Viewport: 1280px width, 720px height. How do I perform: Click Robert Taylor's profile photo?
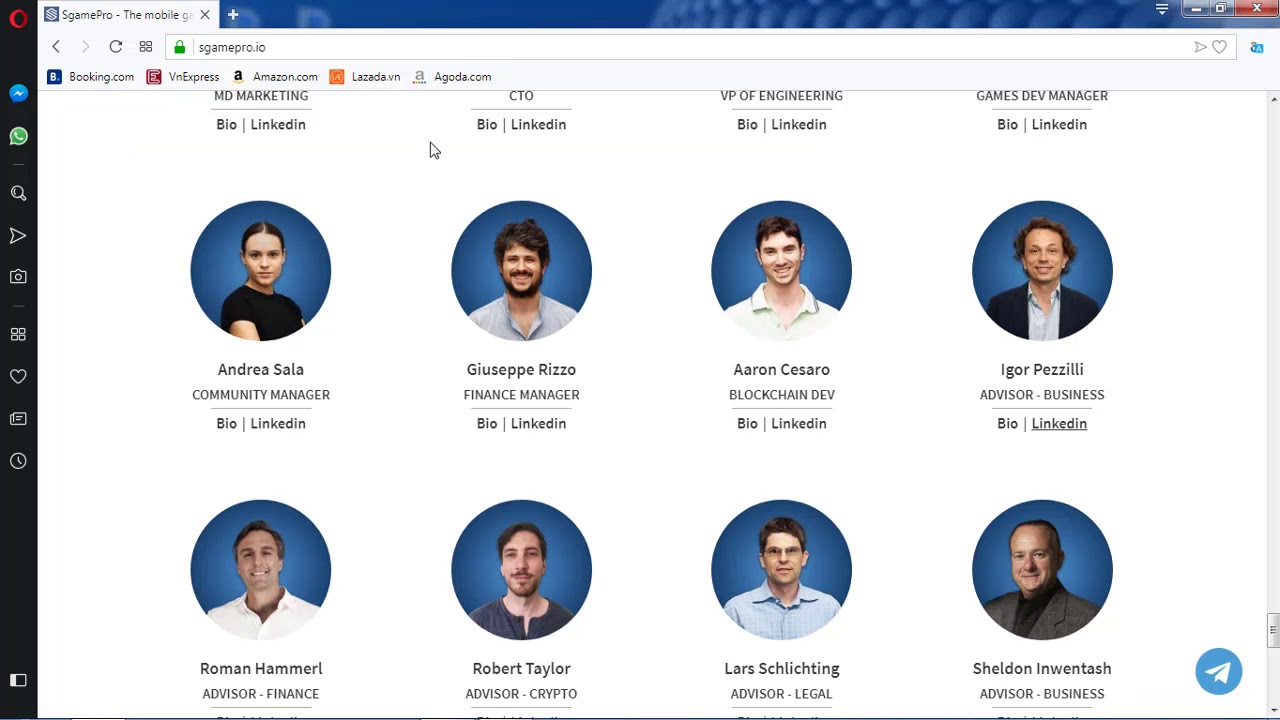[x=521, y=570]
